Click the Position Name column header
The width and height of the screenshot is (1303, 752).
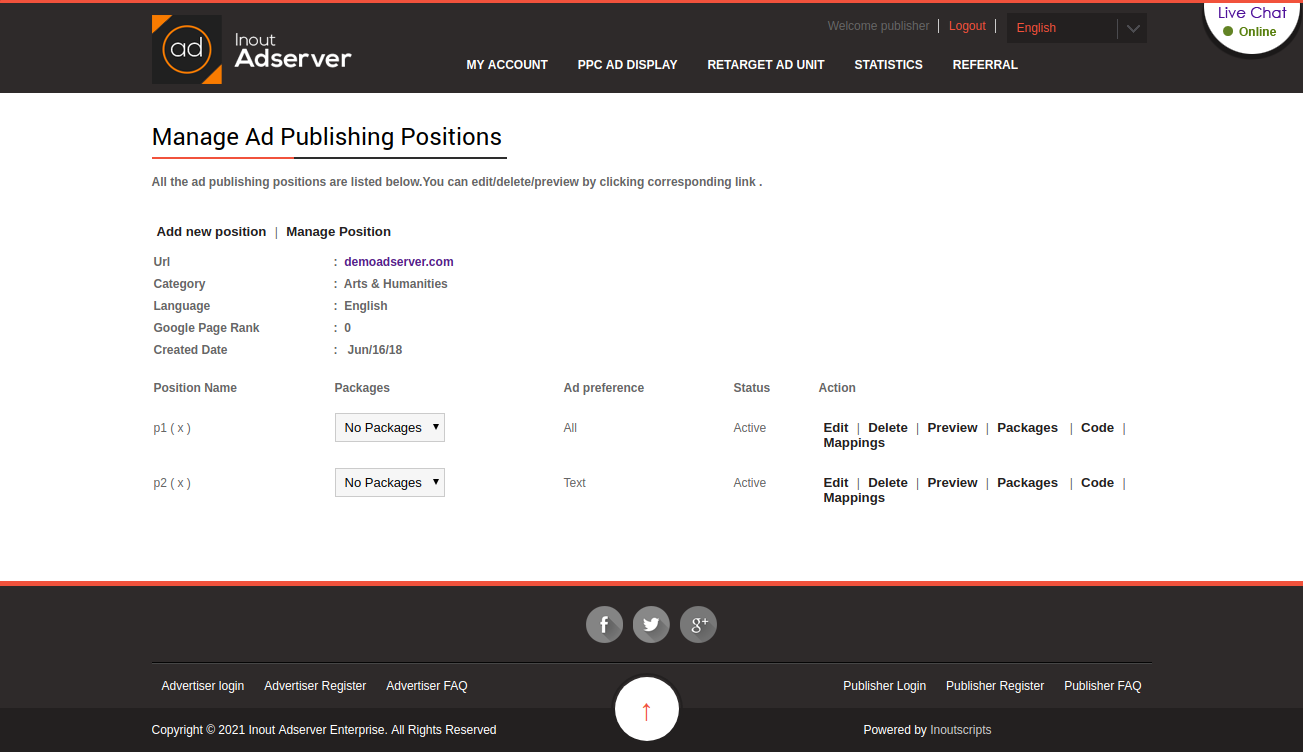pyautogui.click(x=195, y=388)
